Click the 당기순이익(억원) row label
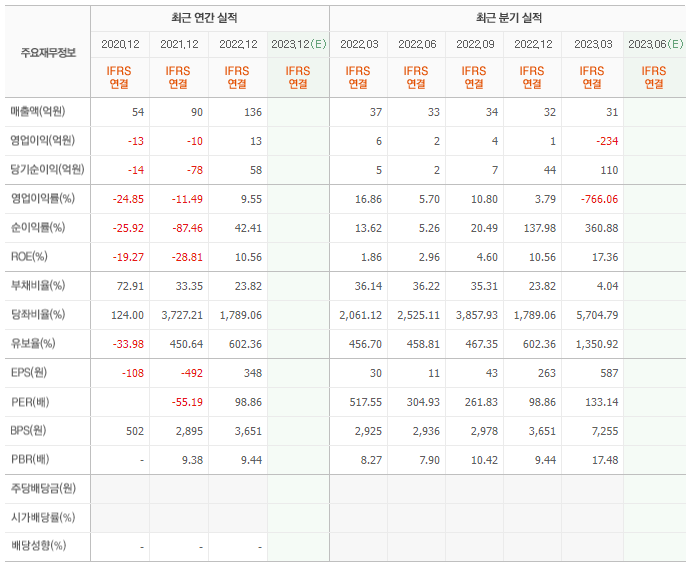 pyautogui.click(x=47, y=170)
